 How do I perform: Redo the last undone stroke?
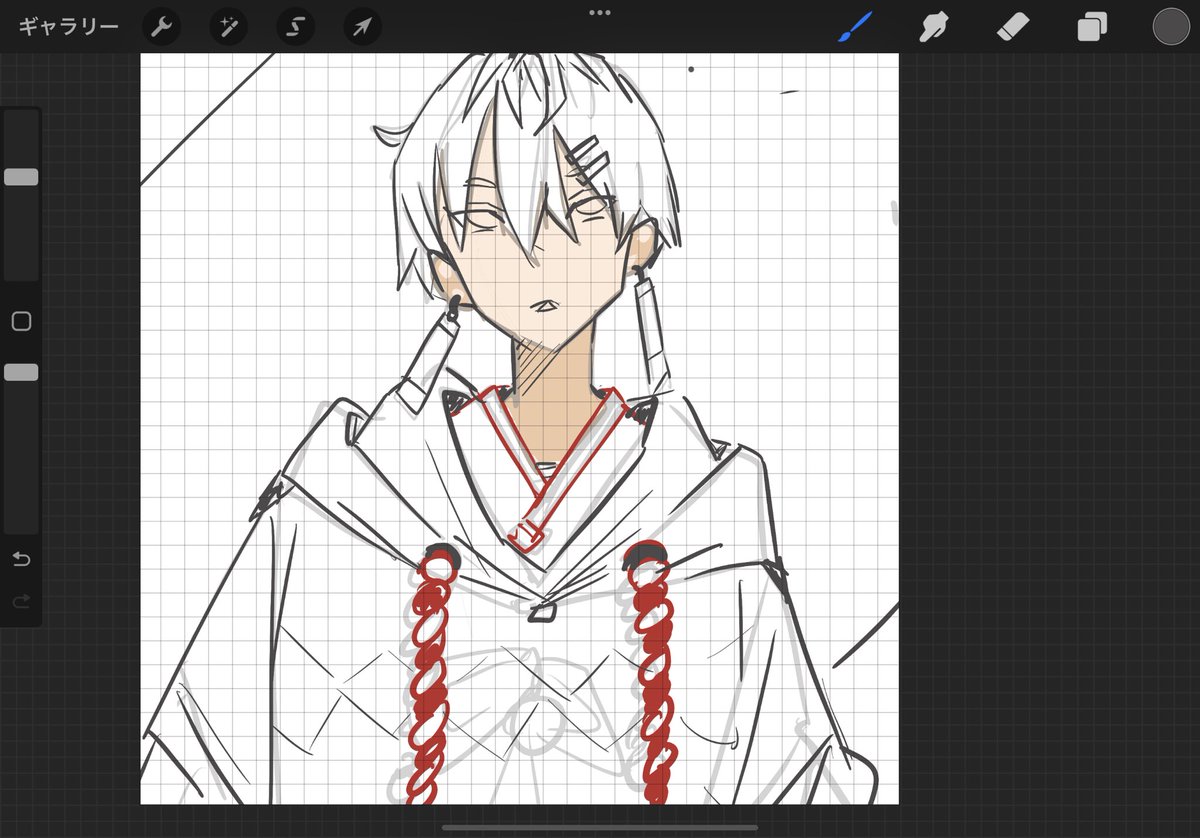(x=21, y=601)
